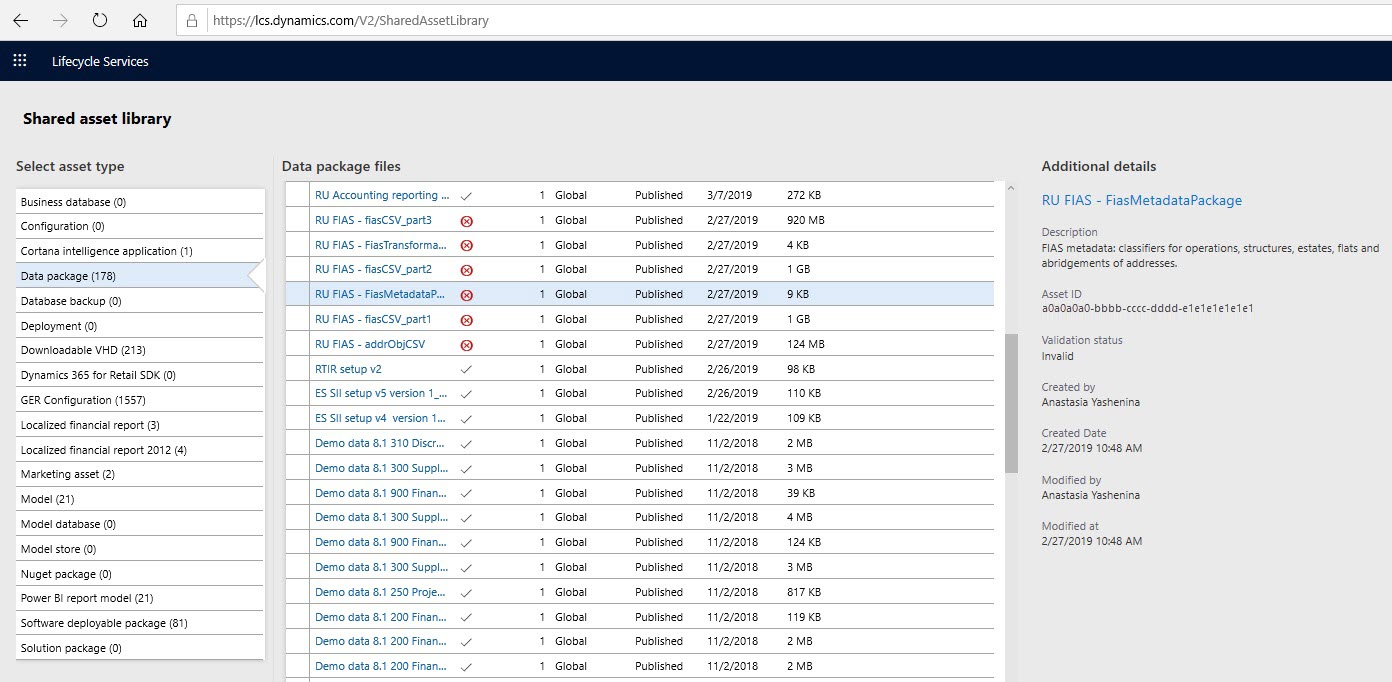Select row checkbox cell for addrObjCSV
The height and width of the screenshot is (682, 1392).
[297, 344]
